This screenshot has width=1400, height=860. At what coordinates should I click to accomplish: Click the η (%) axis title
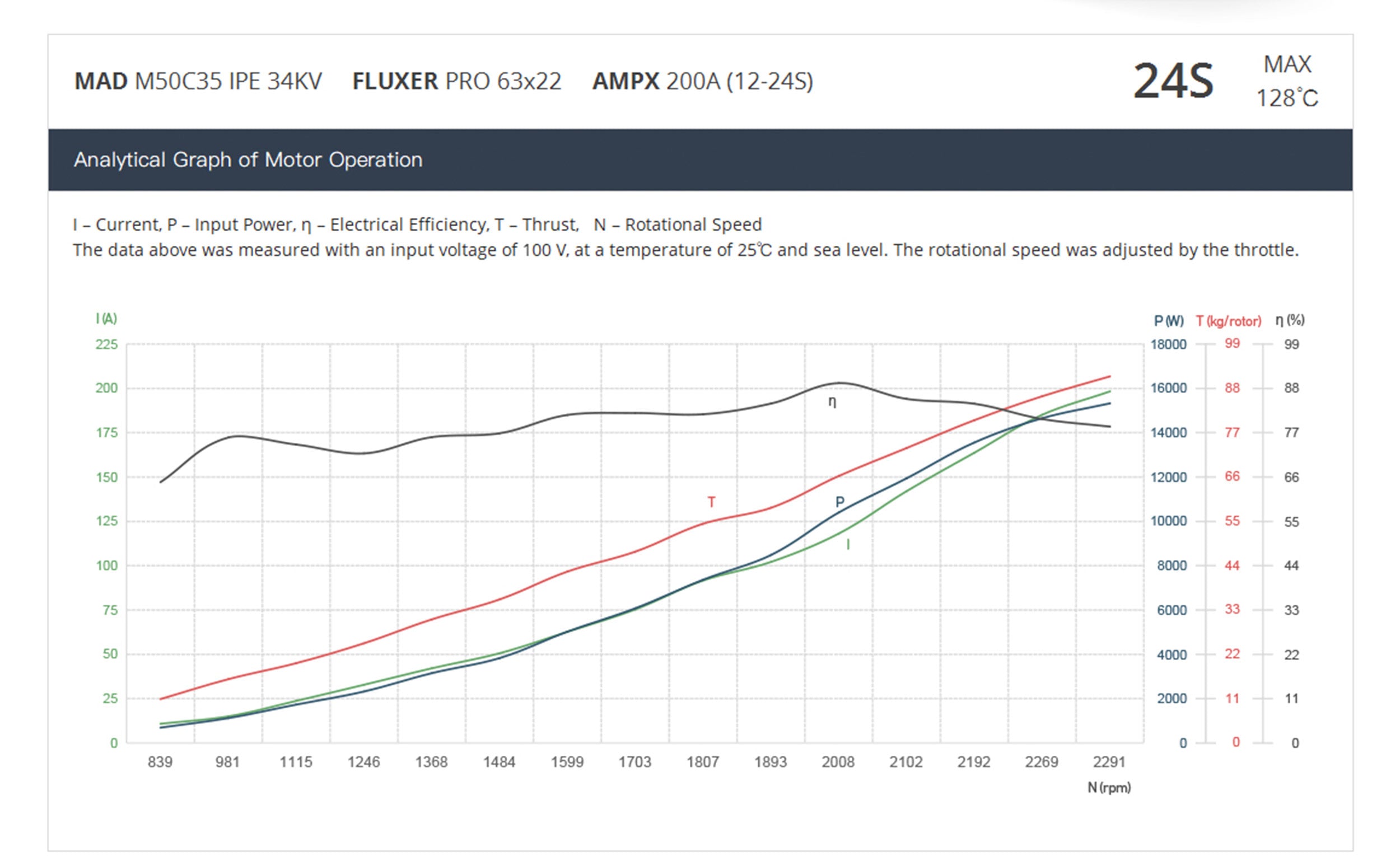(1290, 321)
